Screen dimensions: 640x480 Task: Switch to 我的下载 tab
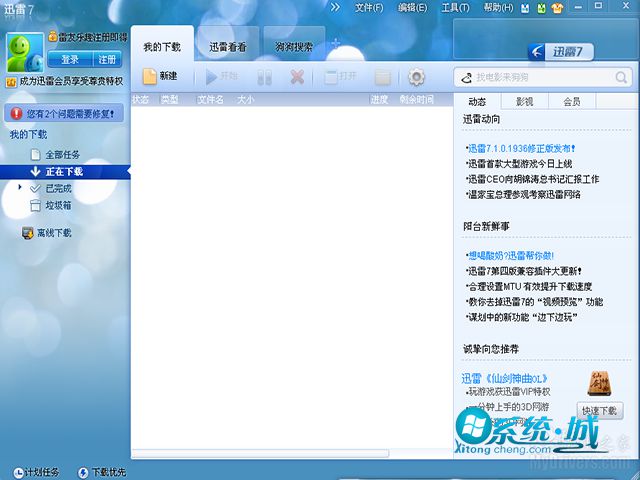(162, 47)
